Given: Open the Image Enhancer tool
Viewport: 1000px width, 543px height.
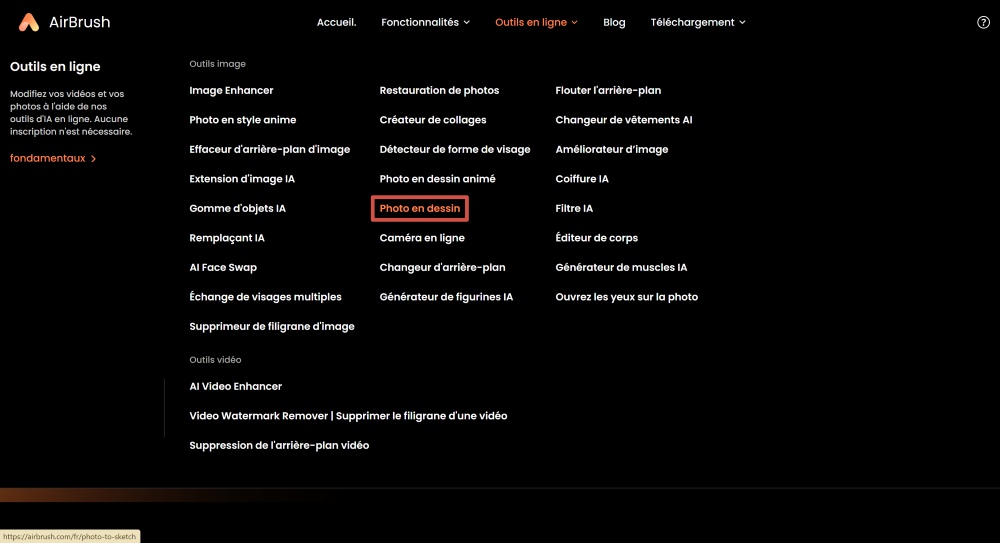Looking at the screenshot, I should click(231, 90).
